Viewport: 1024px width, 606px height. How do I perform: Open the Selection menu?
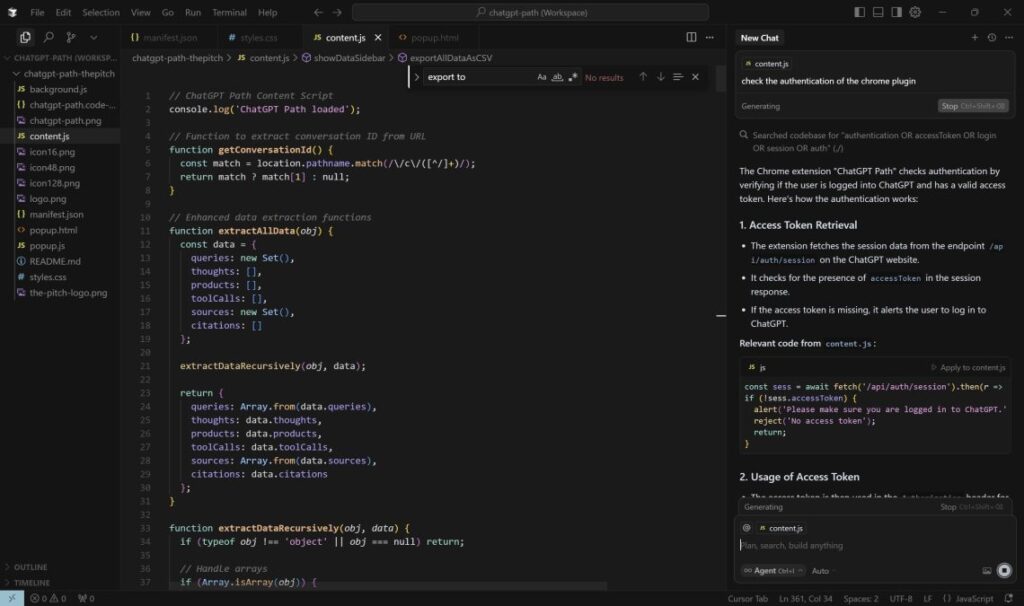pos(101,12)
